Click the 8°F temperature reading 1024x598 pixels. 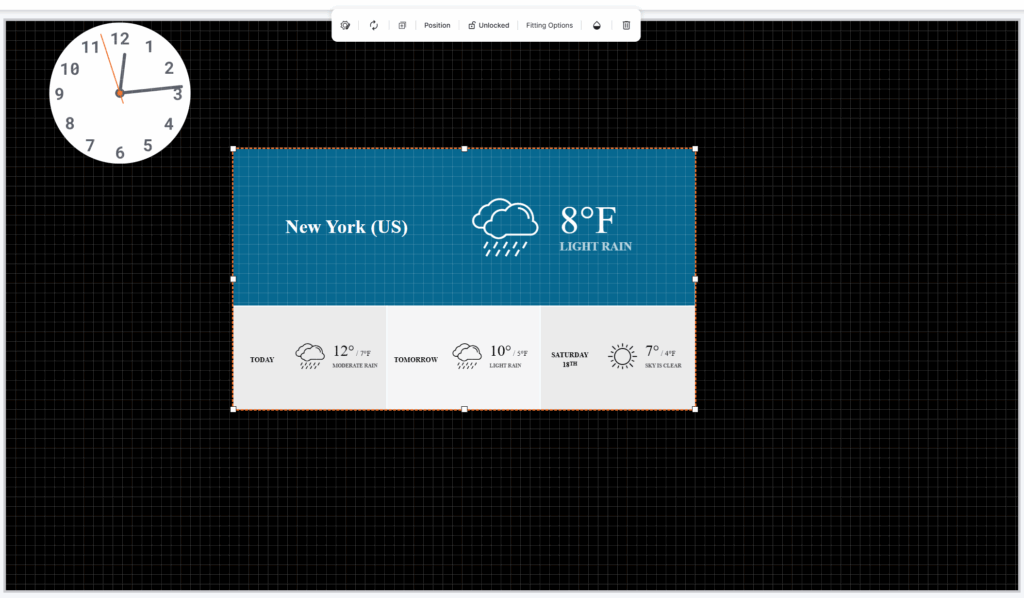pos(588,219)
